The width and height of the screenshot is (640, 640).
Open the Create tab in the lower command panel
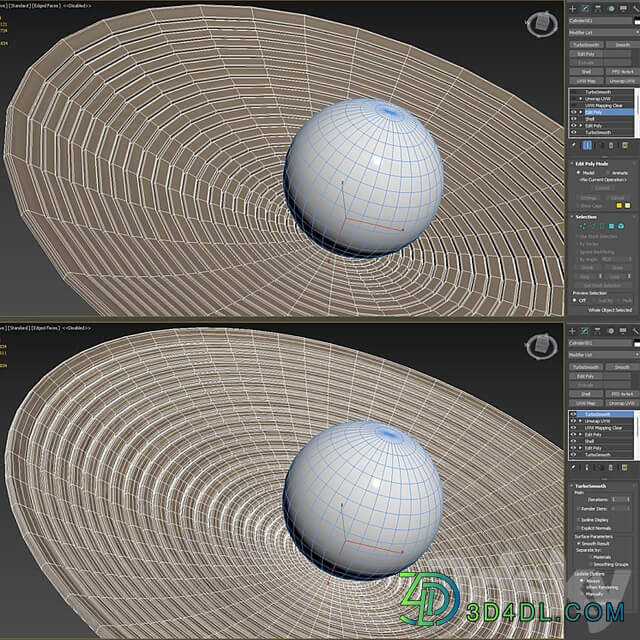[x=572, y=331]
